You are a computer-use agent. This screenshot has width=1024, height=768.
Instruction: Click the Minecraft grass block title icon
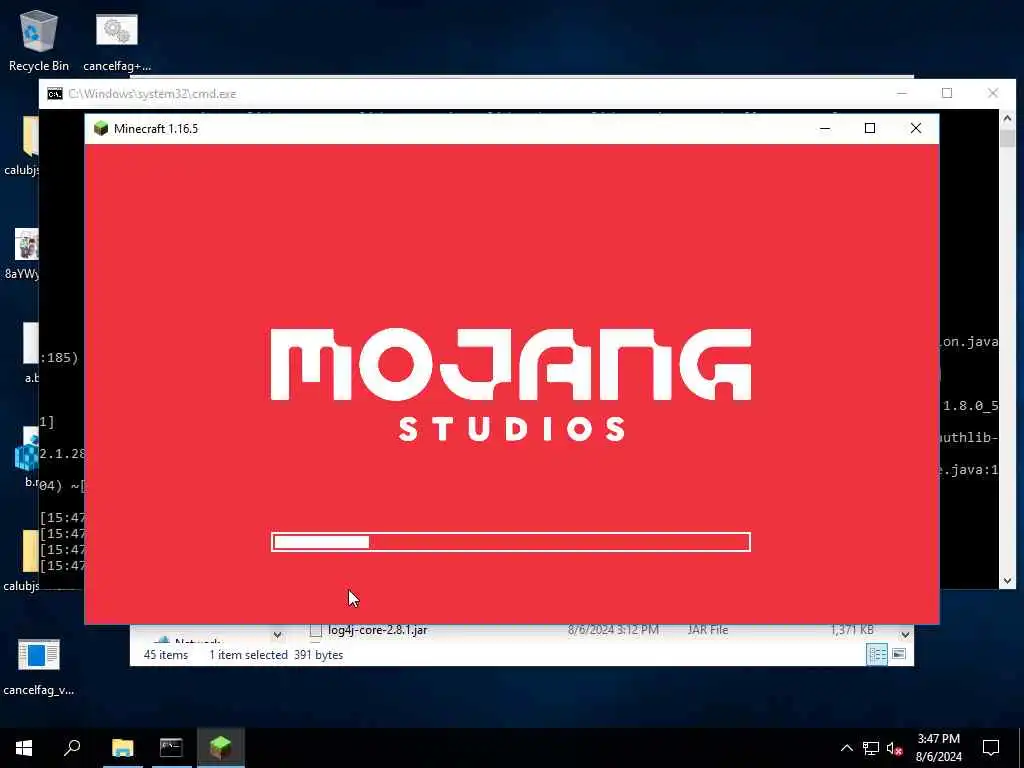[x=101, y=128]
